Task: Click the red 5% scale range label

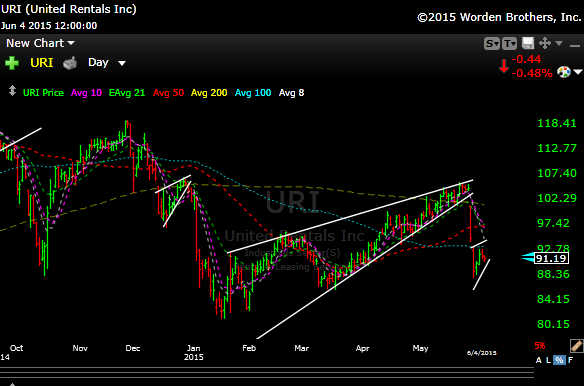Action: (x=540, y=346)
